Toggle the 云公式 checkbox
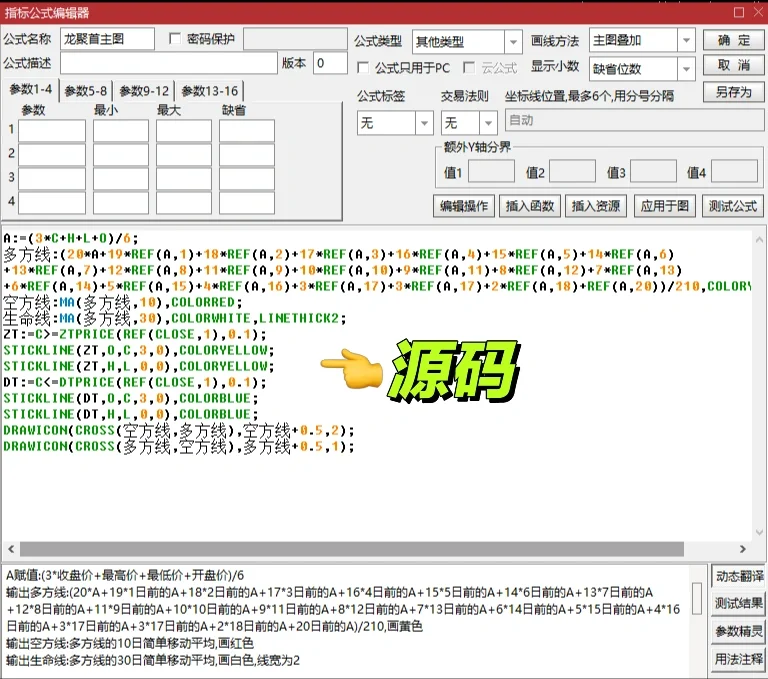Screen dimensions: 768x679 point(469,68)
